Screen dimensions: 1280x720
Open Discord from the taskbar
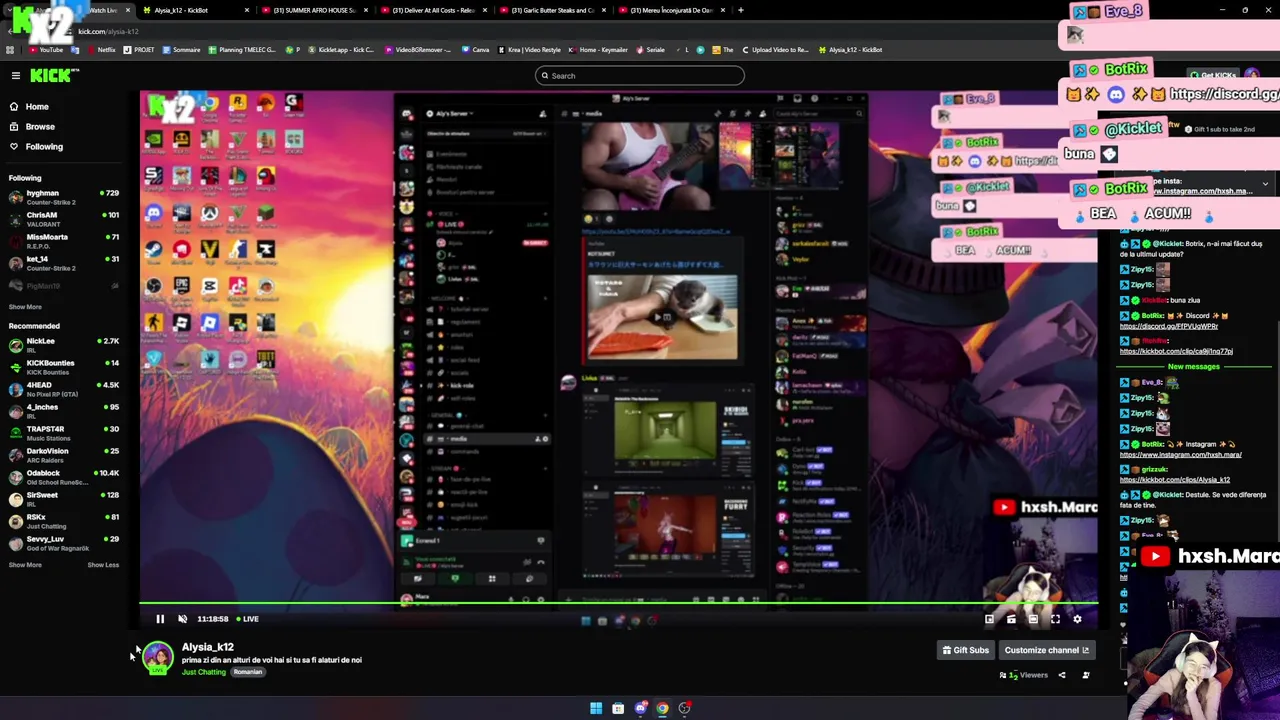641,708
